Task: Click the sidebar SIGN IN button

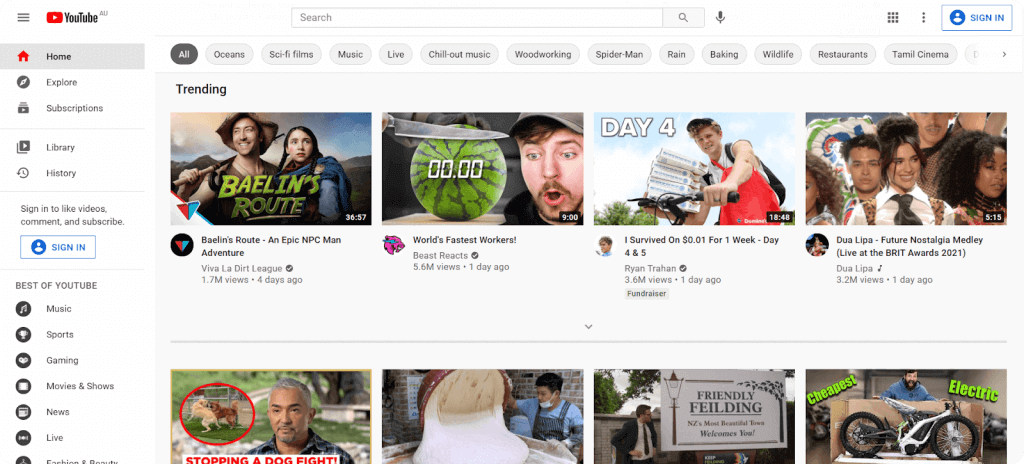Action: (x=58, y=247)
